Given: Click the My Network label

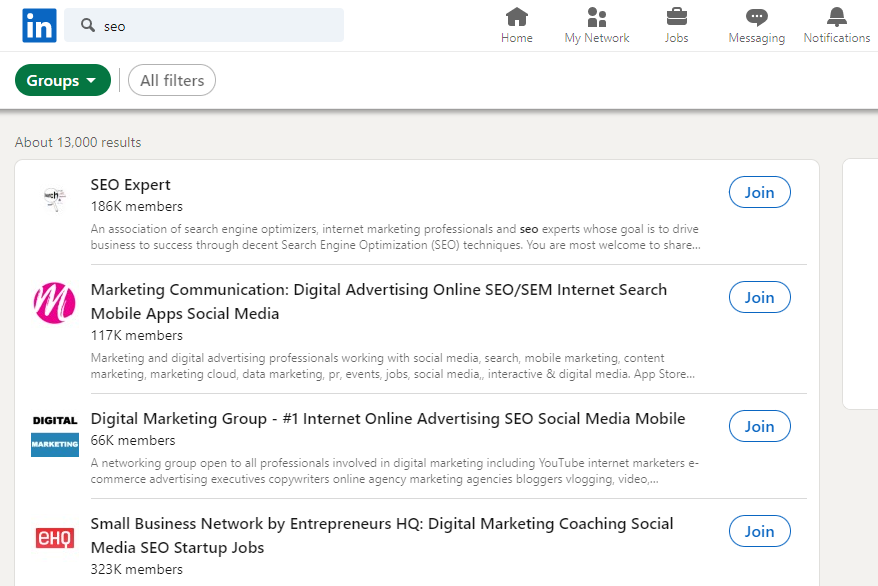Looking at the screenshot, I should (597, 38).
